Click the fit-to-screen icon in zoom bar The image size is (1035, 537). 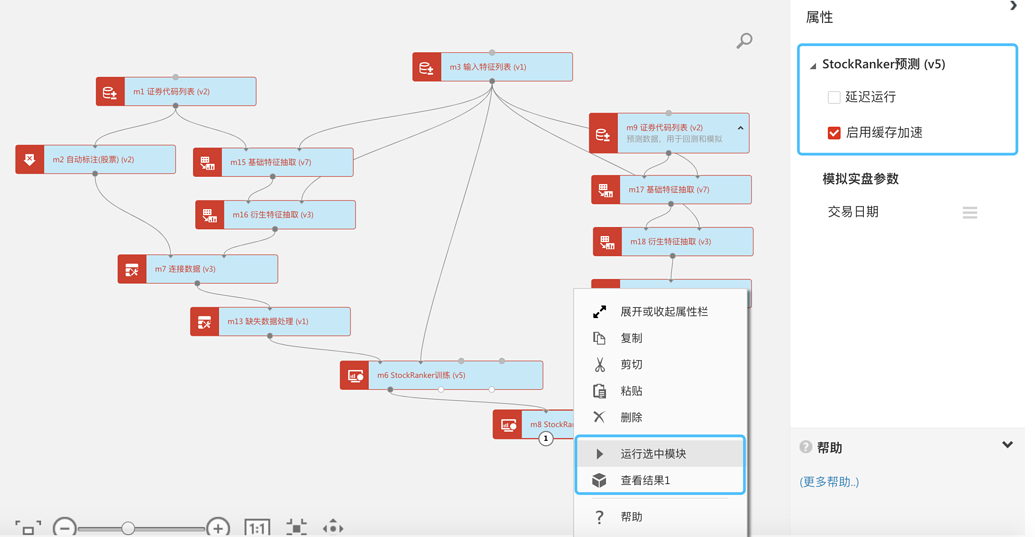pyautogui.click(x=28, y=528)
